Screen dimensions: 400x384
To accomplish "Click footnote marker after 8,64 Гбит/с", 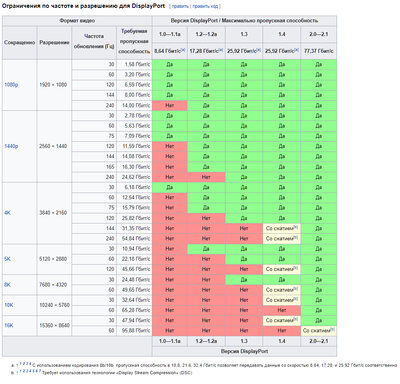I will point(183,50).
